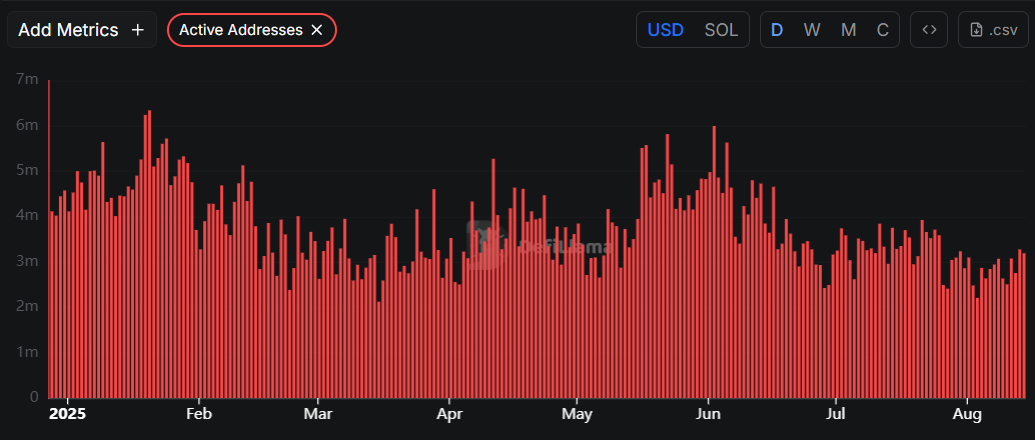Switch denomination to USD
Screen dimensions: 1035x440
tap(665, 30)
